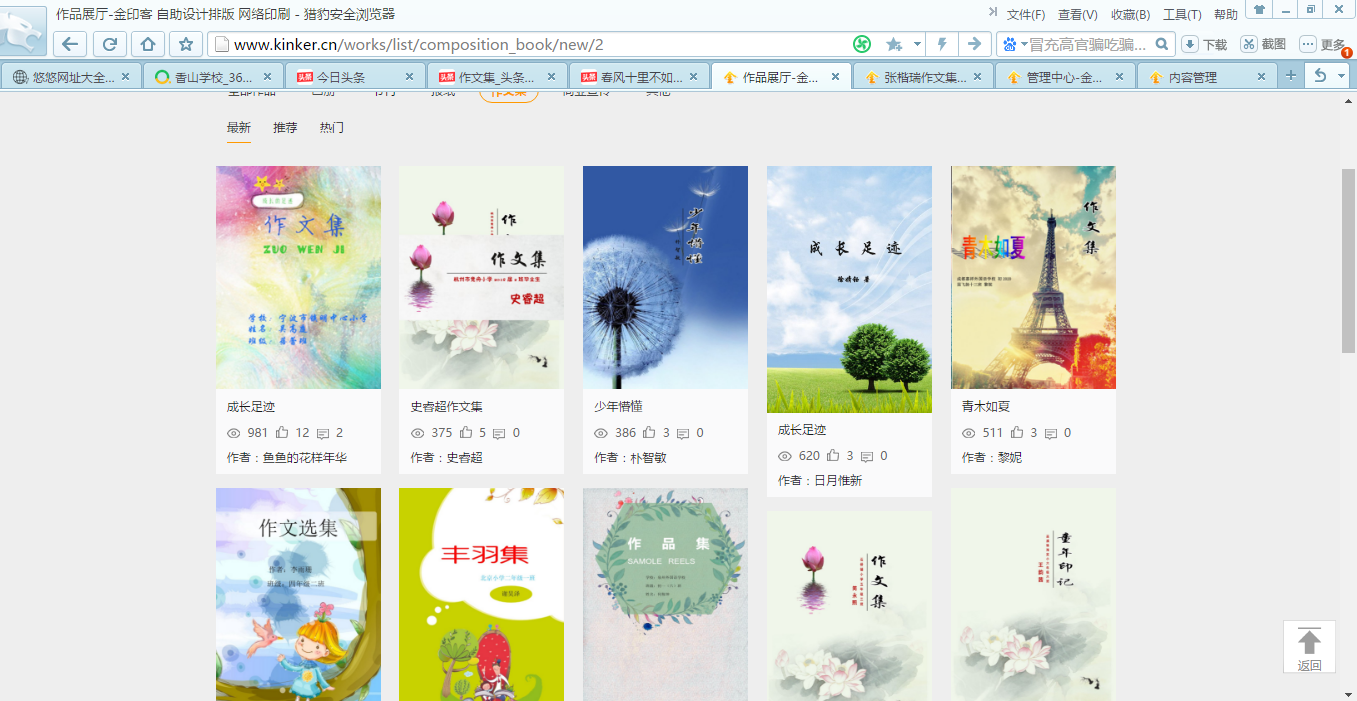This screenshot has width=1357, height=701.
Task: Reload the page with the refresh icon
Action: [x=109, y=44]
